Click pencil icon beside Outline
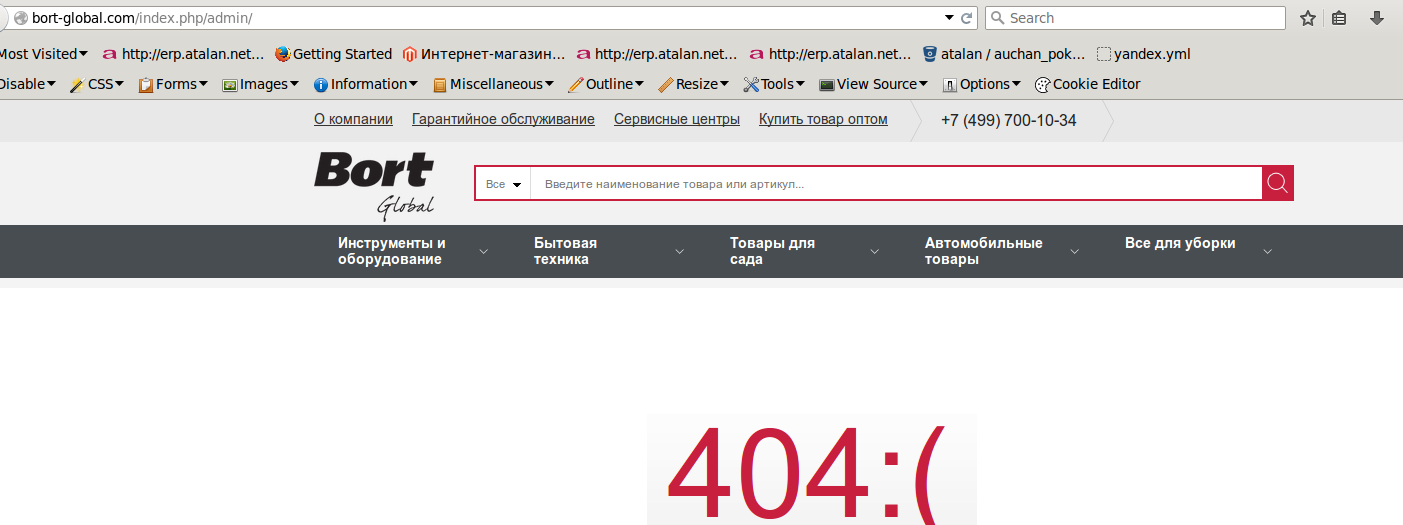This screenshot has height=525, width=1403. click(x=575, y=84)
